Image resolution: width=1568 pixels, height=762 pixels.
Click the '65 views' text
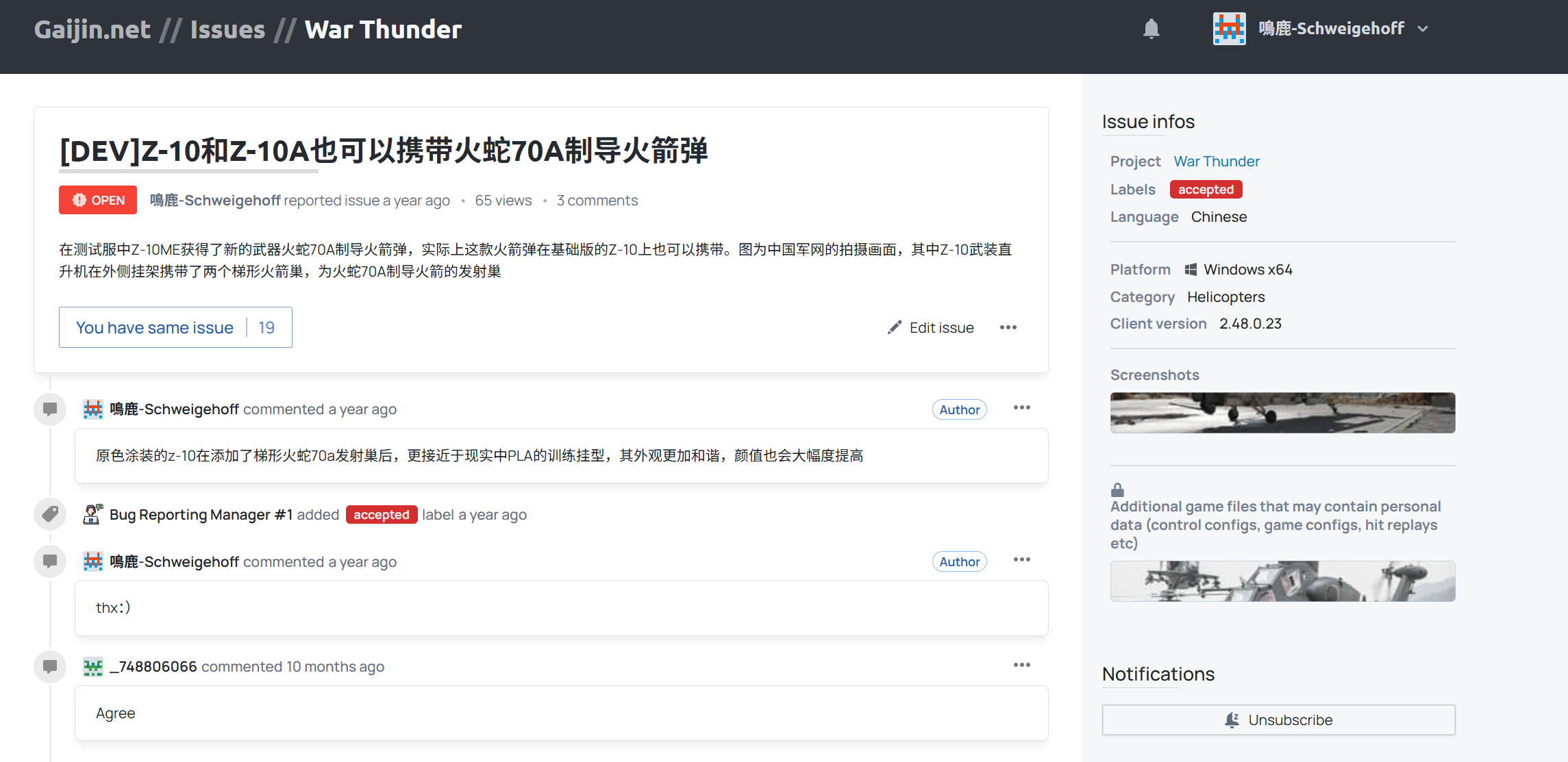coord(503,201)
